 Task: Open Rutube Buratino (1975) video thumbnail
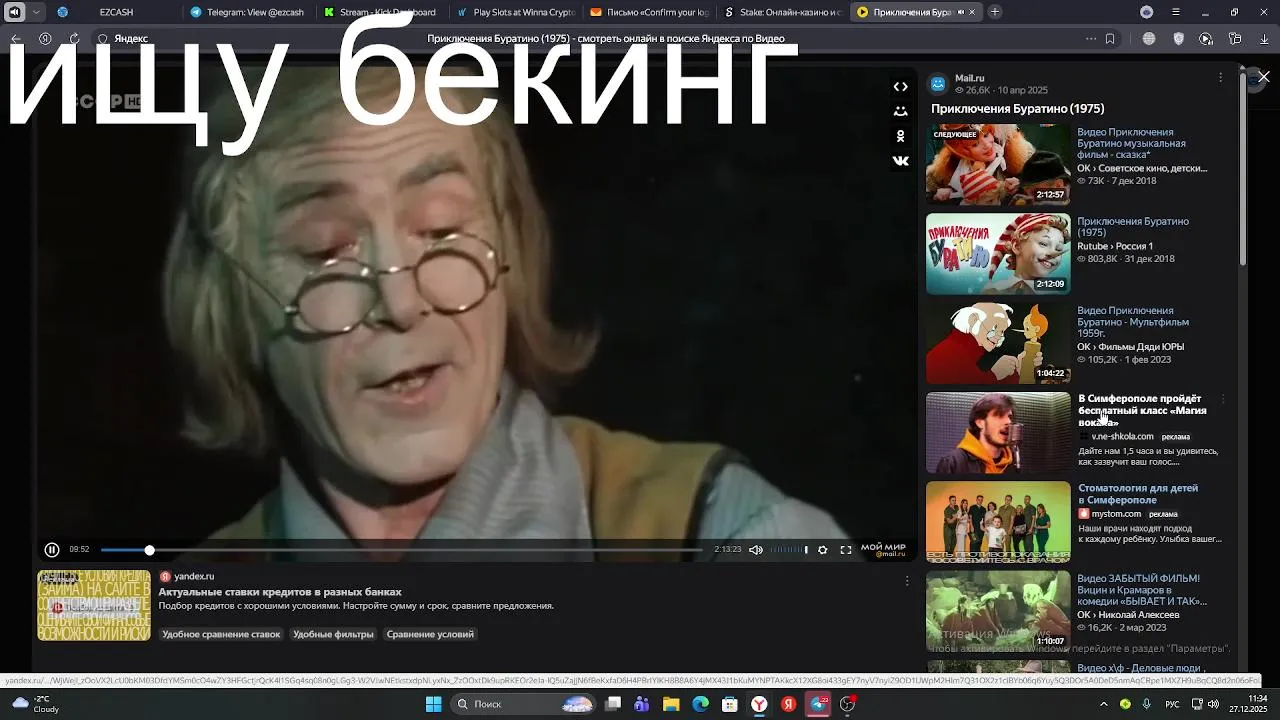998,254
